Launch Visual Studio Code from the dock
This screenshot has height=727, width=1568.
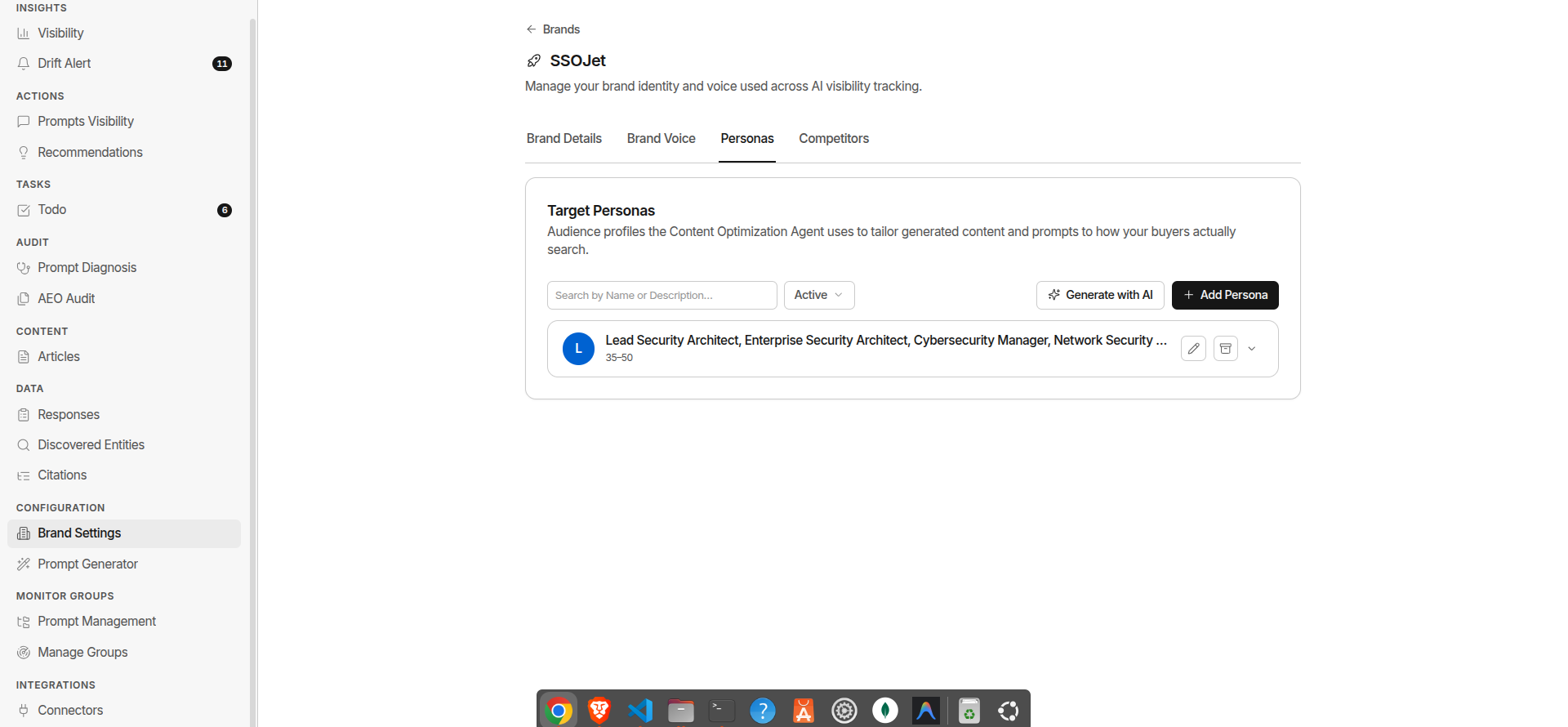[x=640, y=711]
